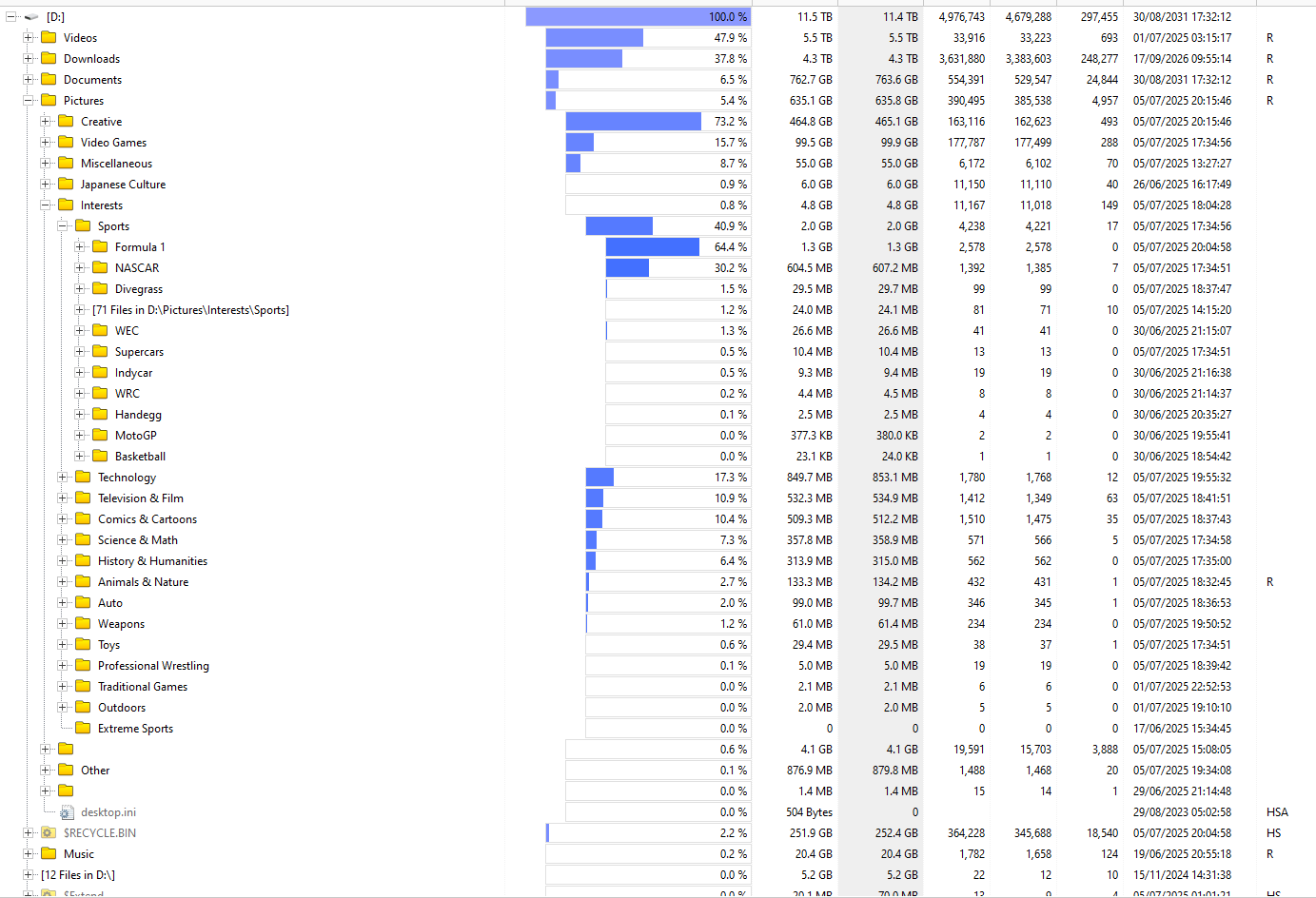
Task: Click the $RECYCLE.BIN folder icon
Action: (49, 833)
